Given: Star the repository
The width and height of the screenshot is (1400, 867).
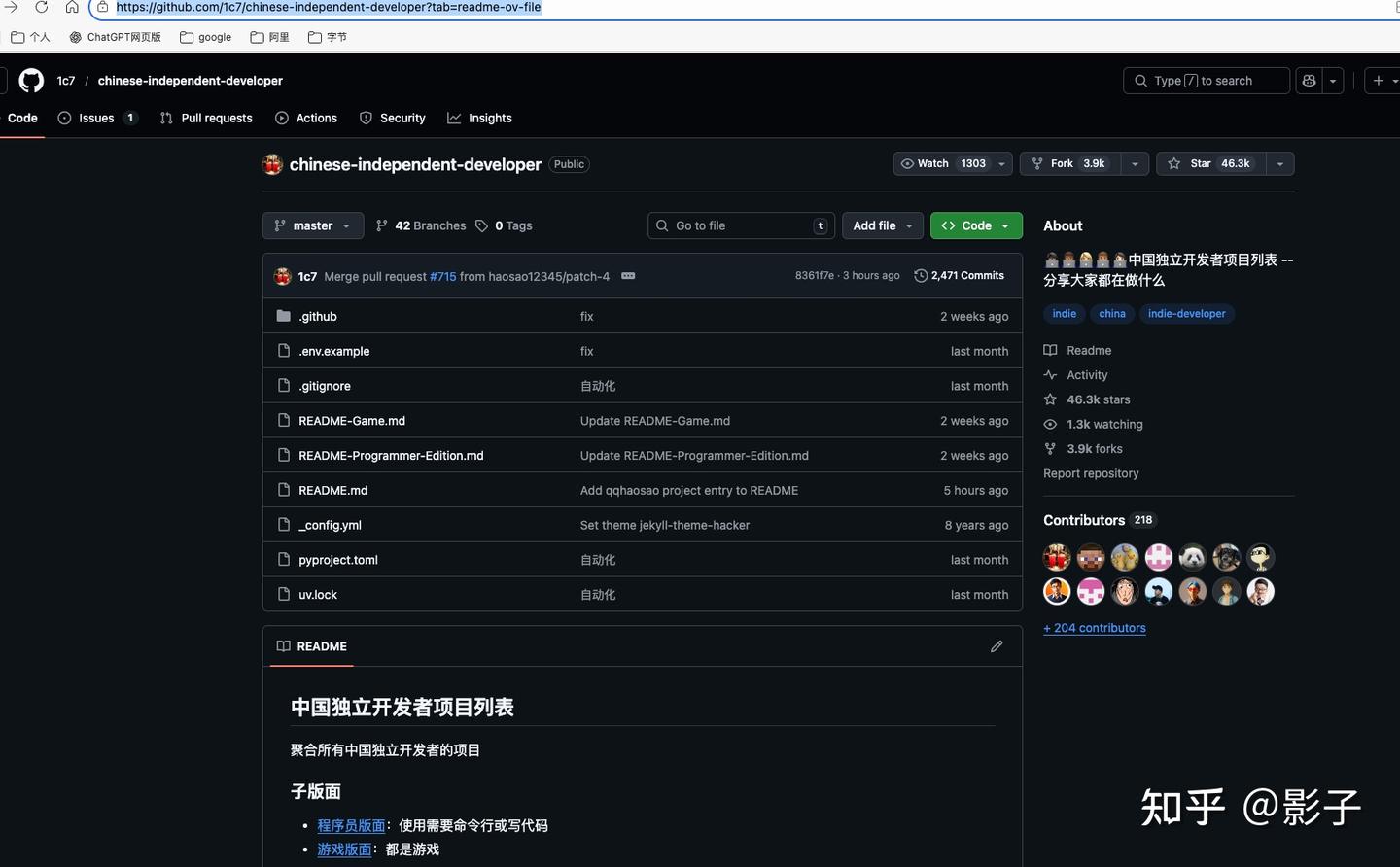Looking at the screenshot, I should [x=1210, y=164].
